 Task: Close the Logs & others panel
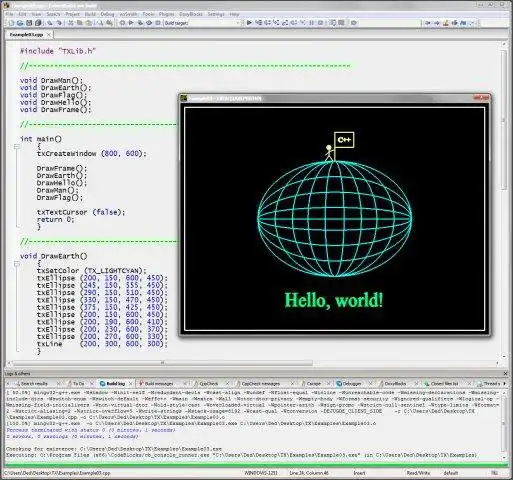[505, 374]
